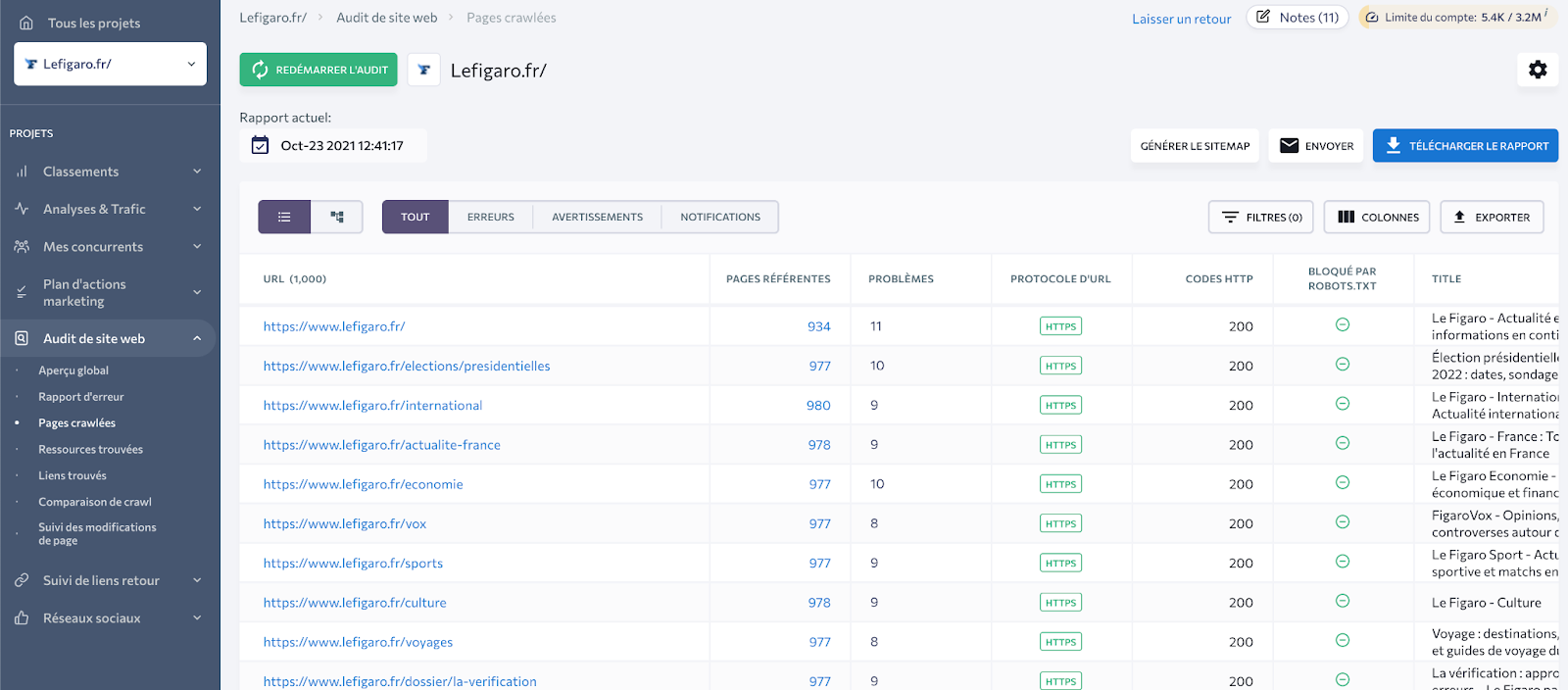Click the ENVOYER button
1568x690 pixels.
(x=1316, y=146)
